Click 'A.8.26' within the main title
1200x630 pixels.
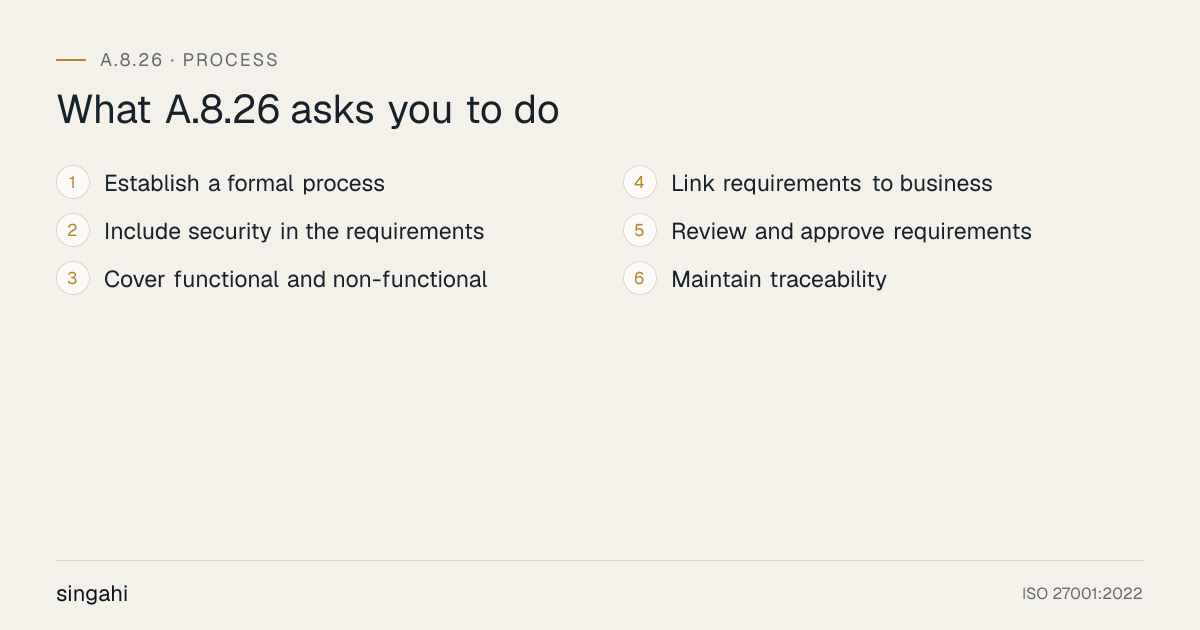point(223,110)
